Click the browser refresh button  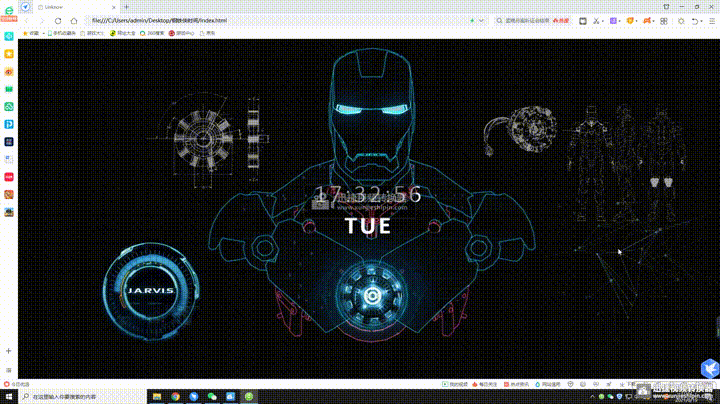tap(58, 20)
